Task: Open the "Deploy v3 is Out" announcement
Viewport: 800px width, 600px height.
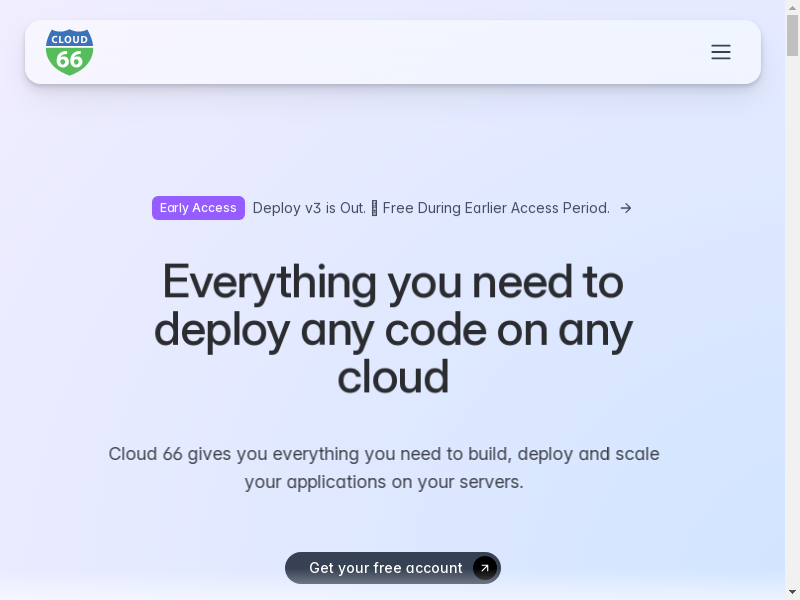Action: 308,208
